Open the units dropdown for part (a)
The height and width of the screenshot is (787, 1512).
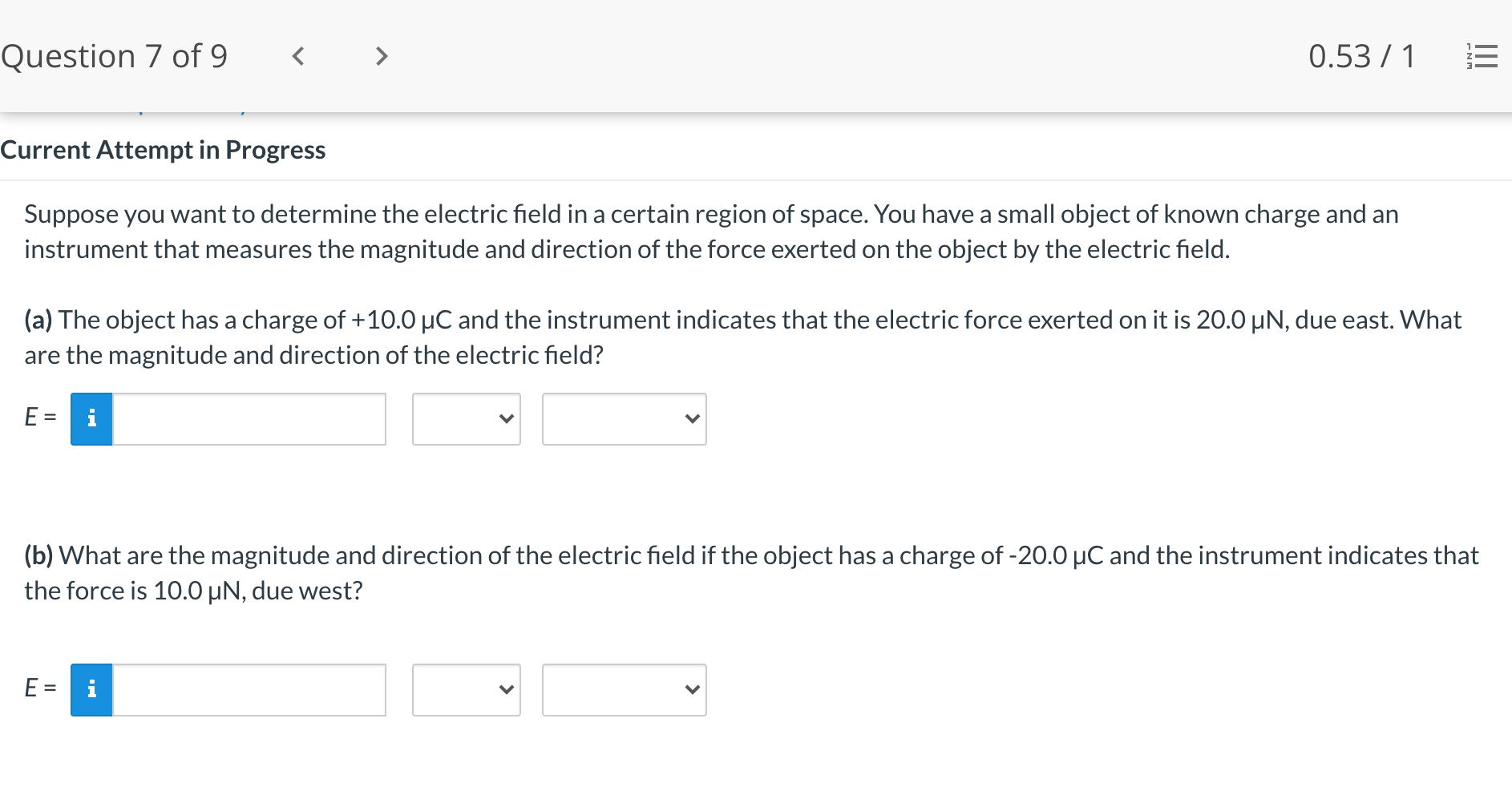click(x=466, y=418)
